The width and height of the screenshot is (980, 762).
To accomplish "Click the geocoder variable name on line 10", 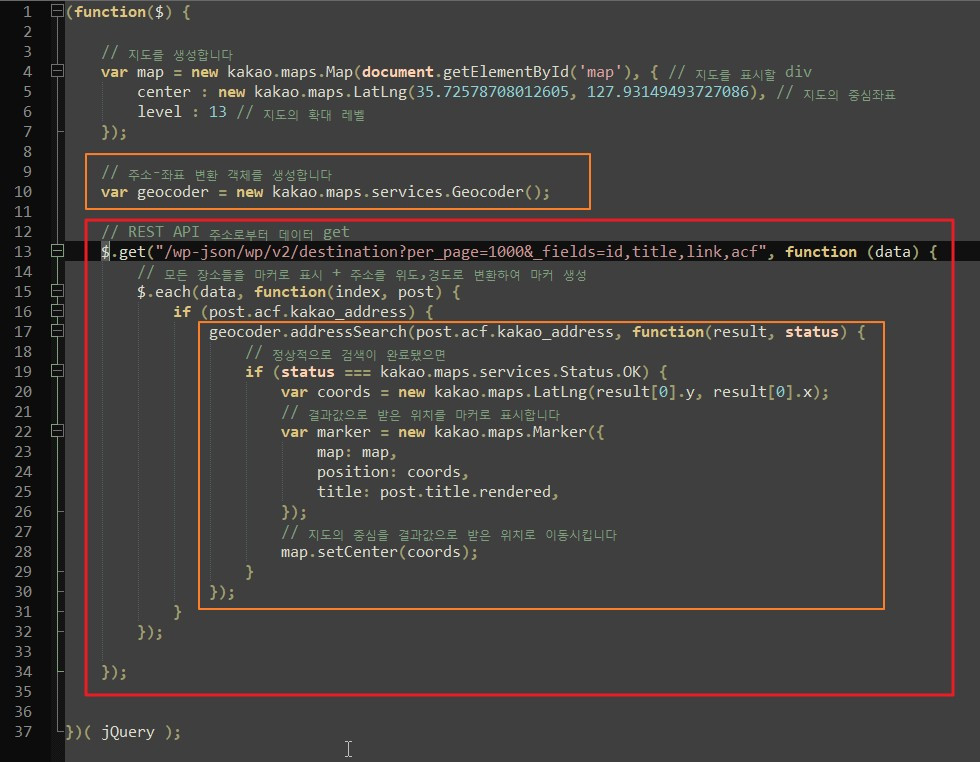I will pos(172,192).
